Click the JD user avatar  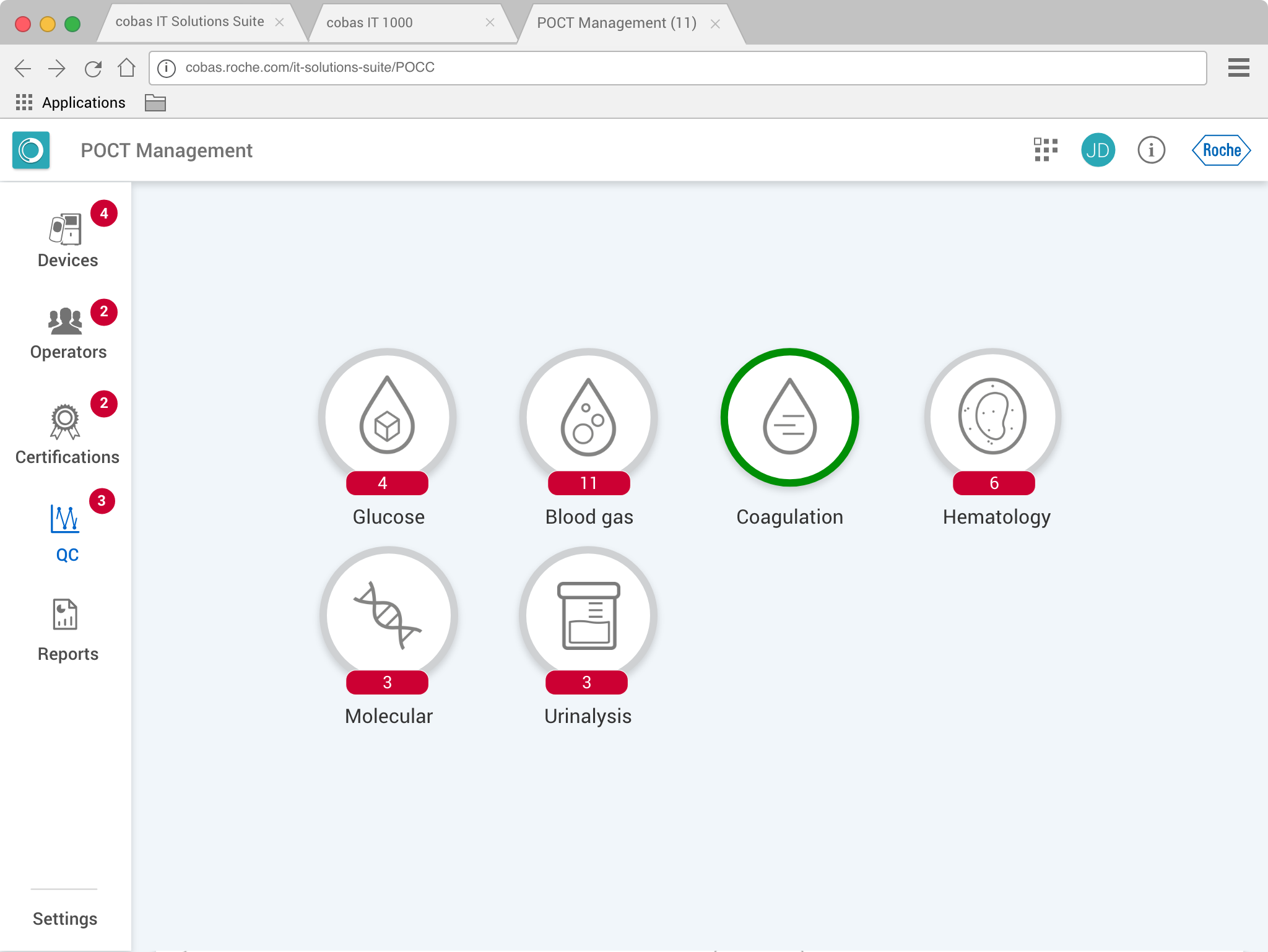click(x=1098, y=150)
